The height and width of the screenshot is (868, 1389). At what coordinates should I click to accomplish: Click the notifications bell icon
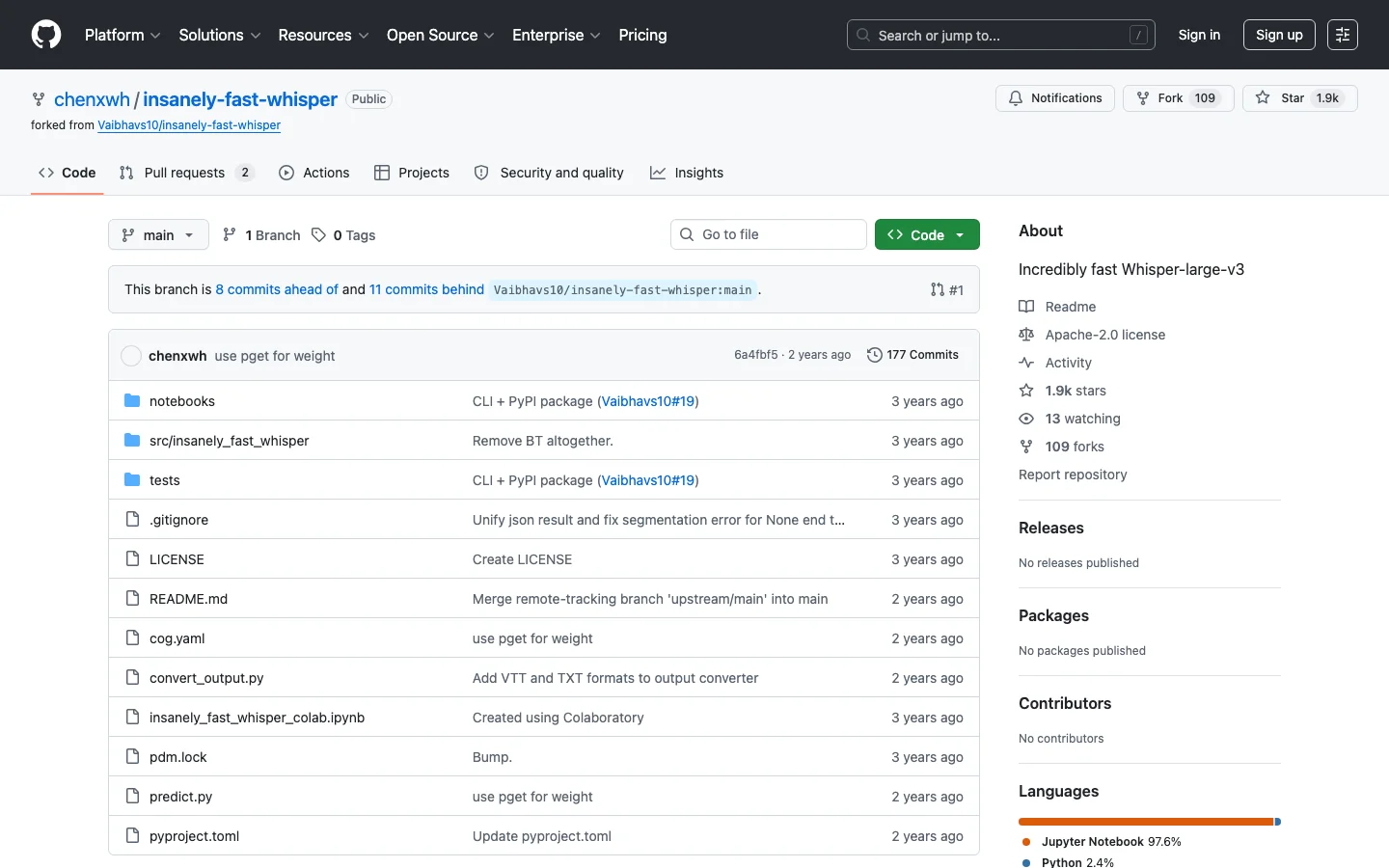click(1016, 98)
